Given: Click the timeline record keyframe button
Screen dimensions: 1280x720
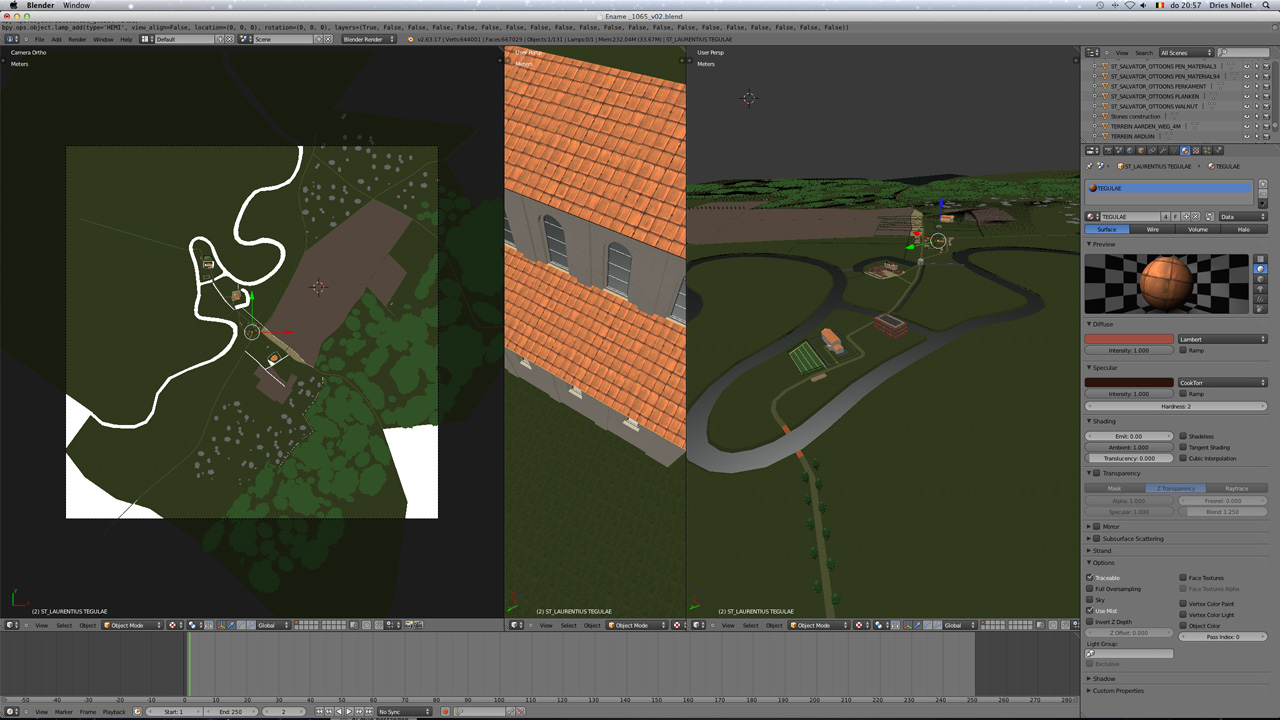Looking at the screenshot, I should (x=447, y=712).
